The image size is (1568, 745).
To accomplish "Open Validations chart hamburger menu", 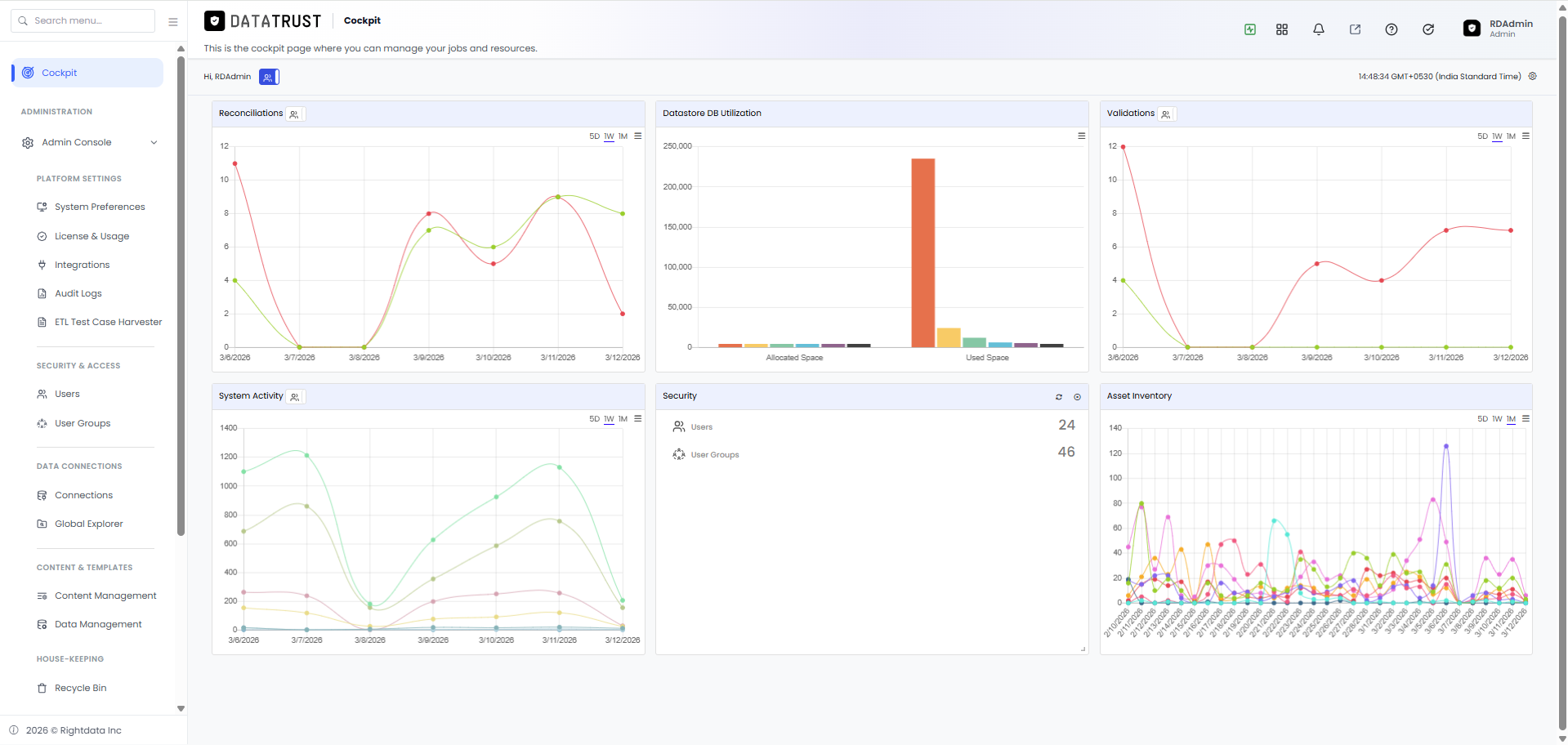I will pyautogui.click(x=1526, y=136).
